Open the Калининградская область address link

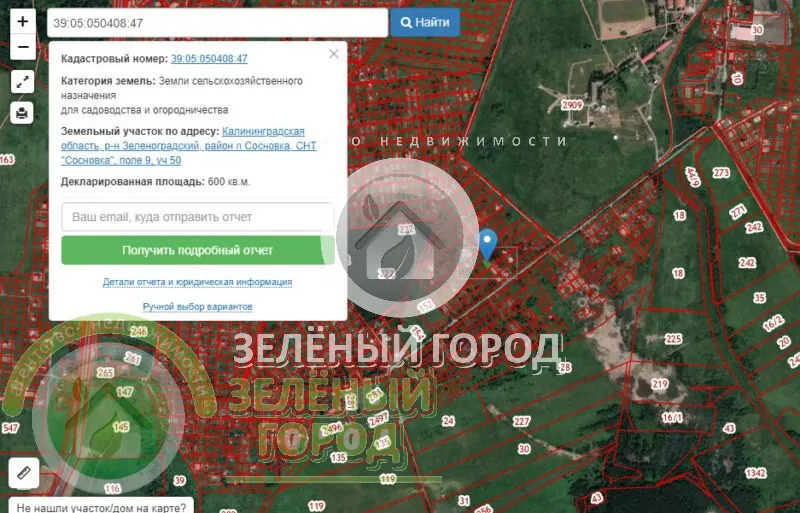tap(263, 131)
